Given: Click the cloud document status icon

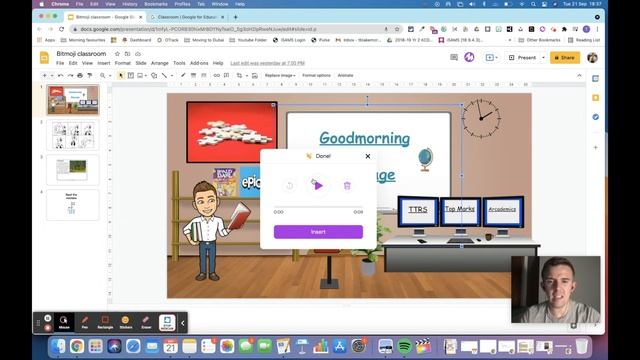Looking at the screenshot, I should 138,54.
